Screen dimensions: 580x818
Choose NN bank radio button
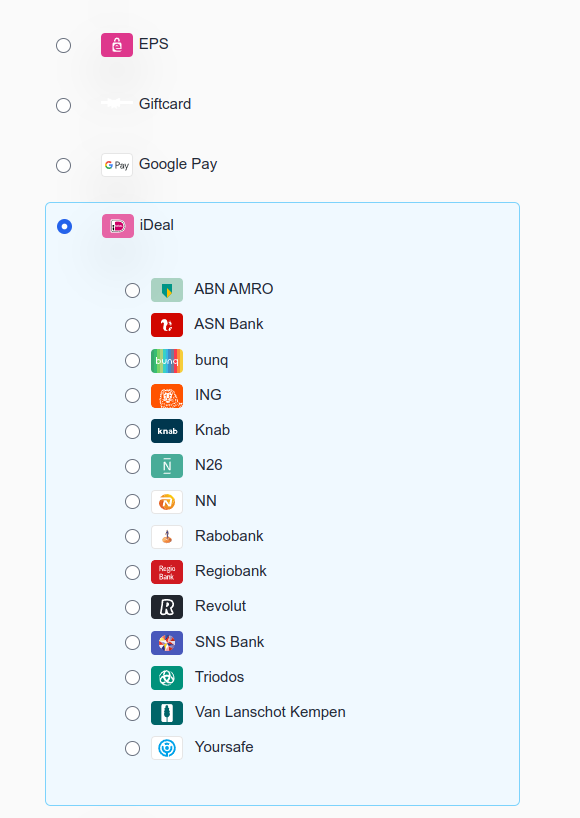(x=132, y=501)
